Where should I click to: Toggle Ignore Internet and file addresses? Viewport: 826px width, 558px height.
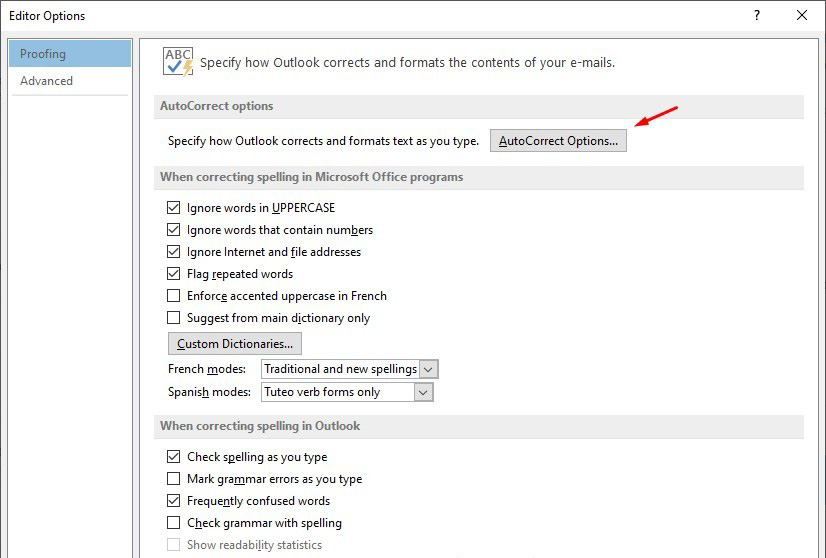click(174, 252)
